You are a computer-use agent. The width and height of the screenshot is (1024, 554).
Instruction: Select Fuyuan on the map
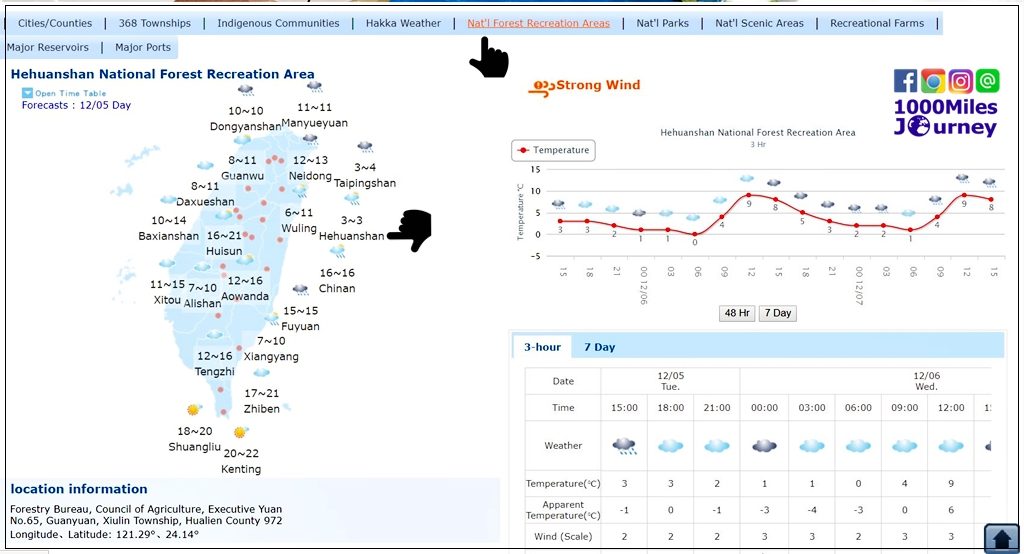[300, 326]
